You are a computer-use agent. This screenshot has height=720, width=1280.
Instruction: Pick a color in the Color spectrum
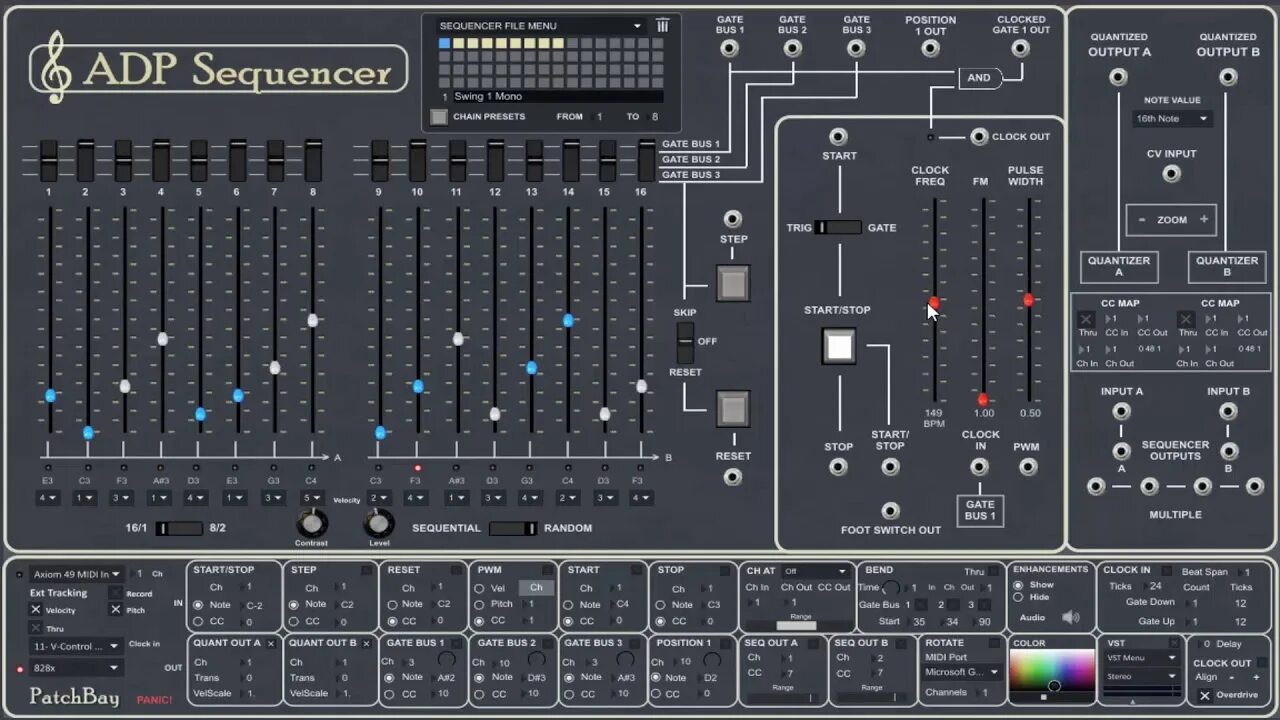(x=1051, y=670)
